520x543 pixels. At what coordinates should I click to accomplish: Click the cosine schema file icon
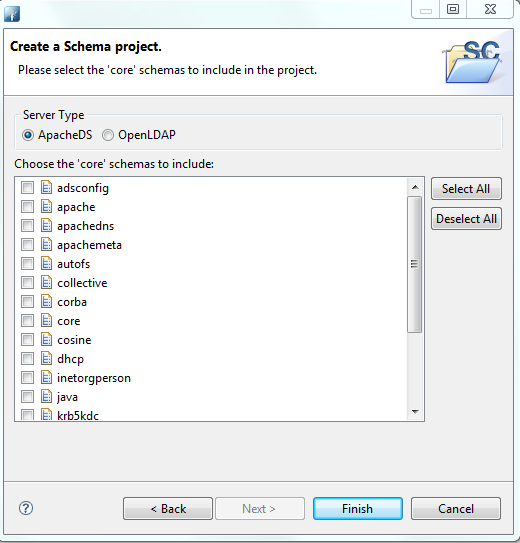[46, 339]
